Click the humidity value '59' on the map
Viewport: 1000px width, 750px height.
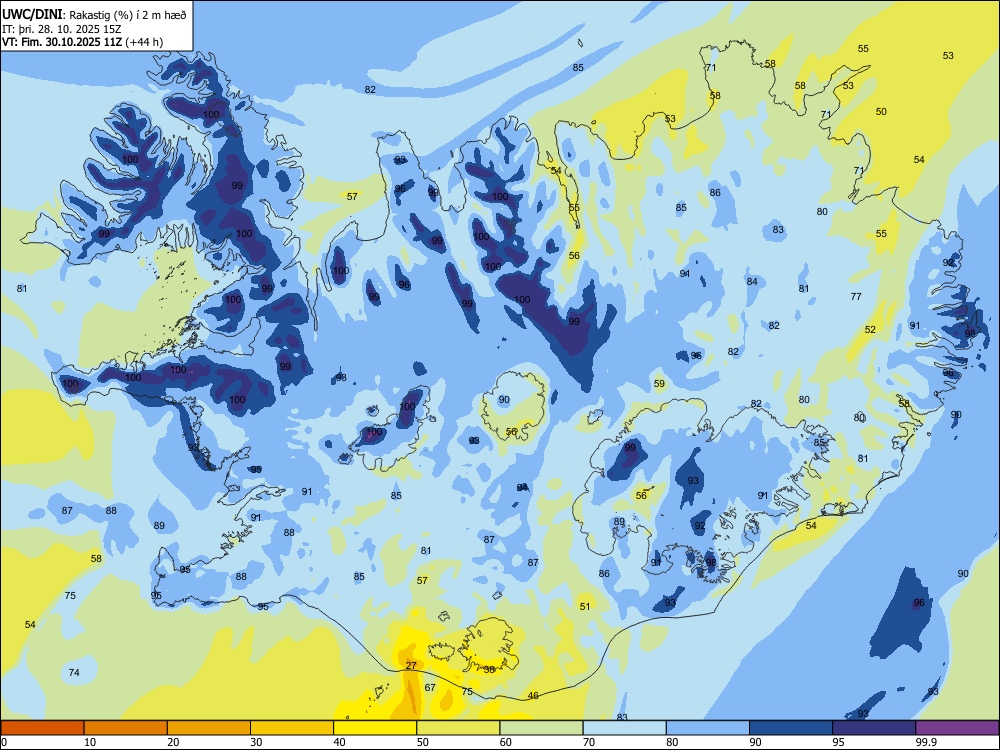[x=659, y=383]
